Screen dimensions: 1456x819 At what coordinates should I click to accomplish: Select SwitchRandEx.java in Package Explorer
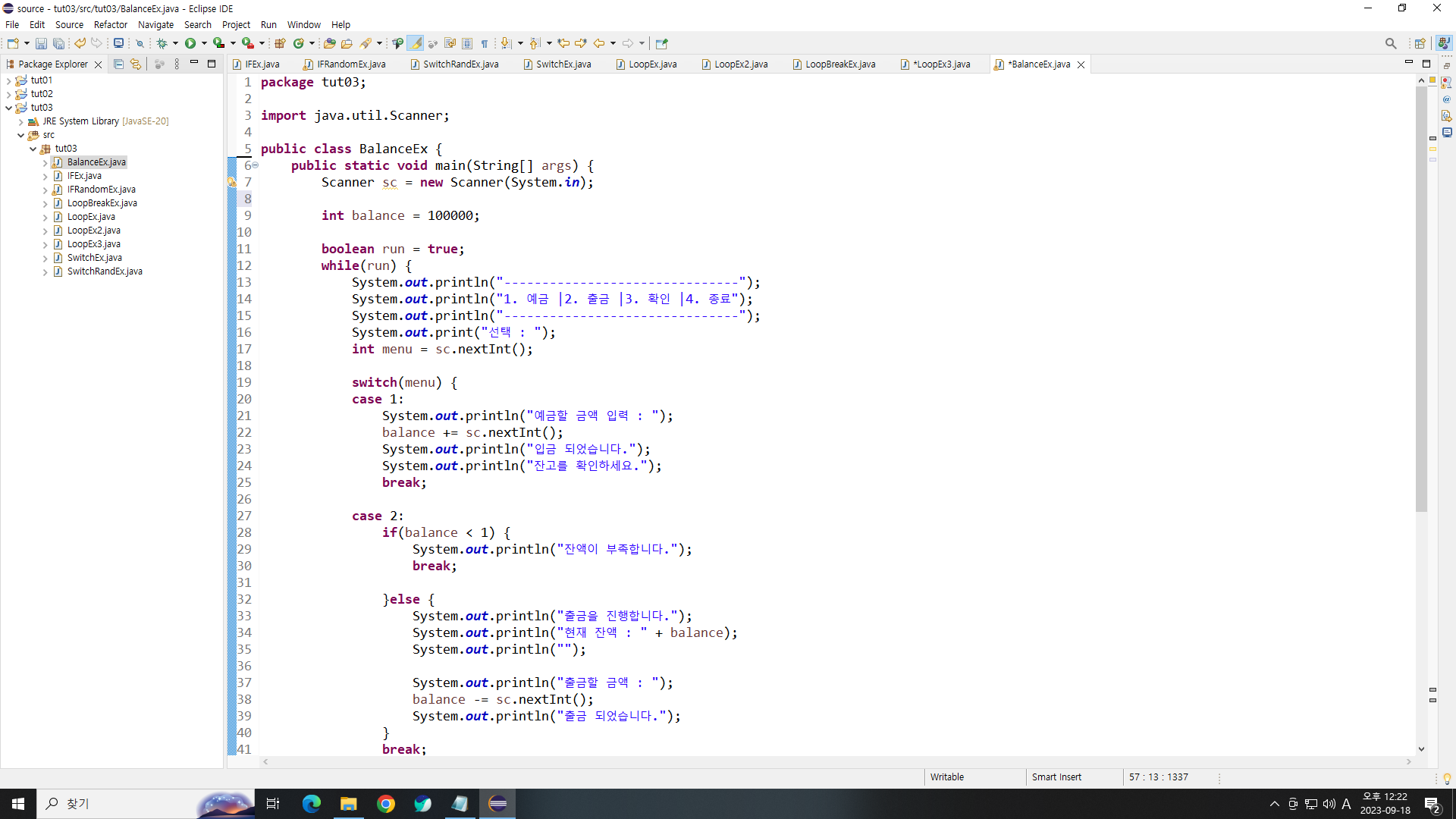[x=105, y=271]
